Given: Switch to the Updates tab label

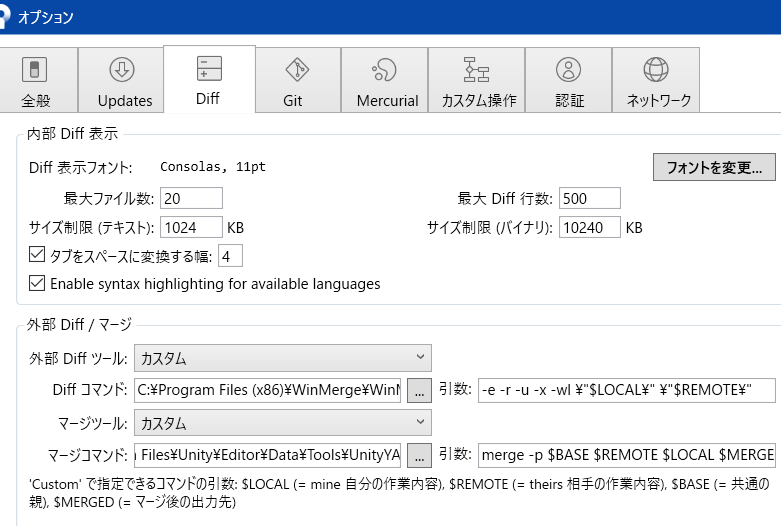Looking at the screenshot, I should [125, 101].
